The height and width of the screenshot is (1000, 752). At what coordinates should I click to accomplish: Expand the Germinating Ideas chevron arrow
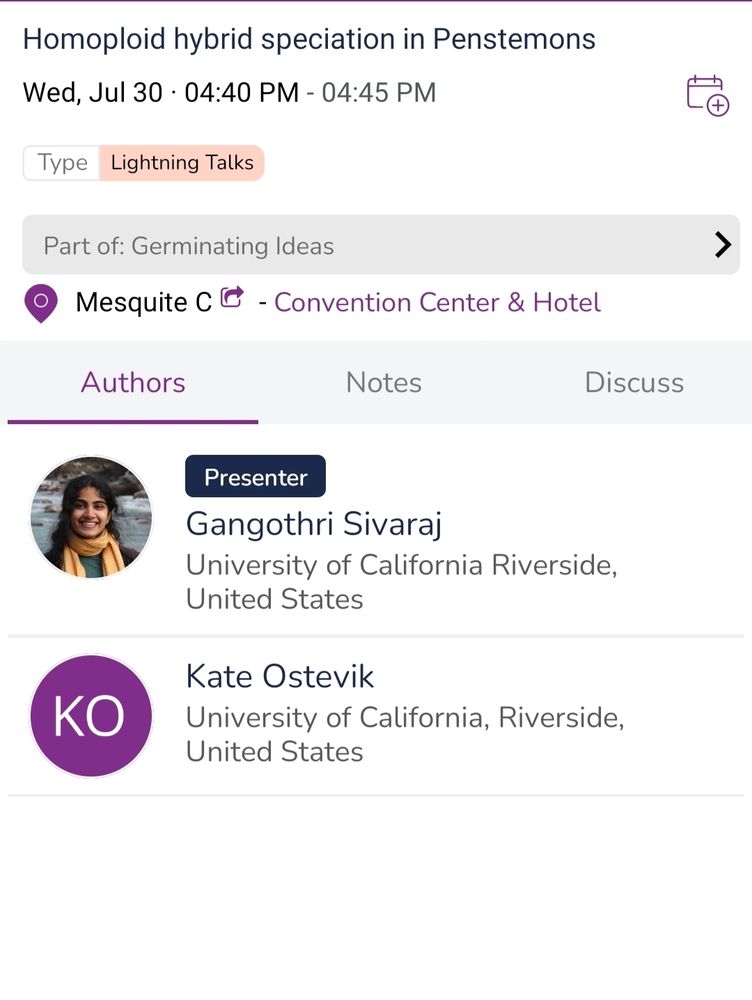[x=722, y=245]
